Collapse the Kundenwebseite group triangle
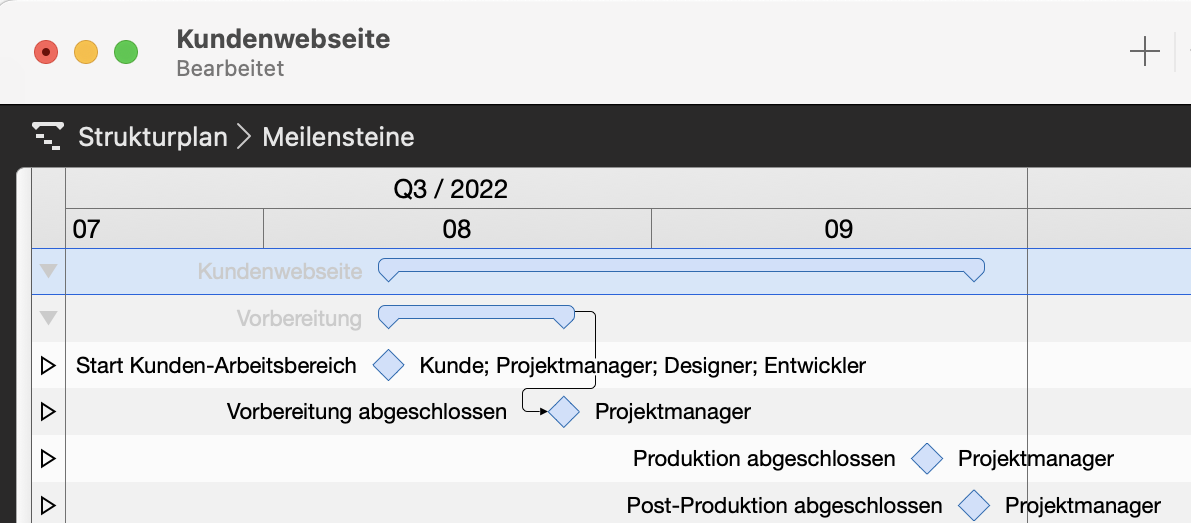This screenshot has width=1191, height=523. click(48, 271)
